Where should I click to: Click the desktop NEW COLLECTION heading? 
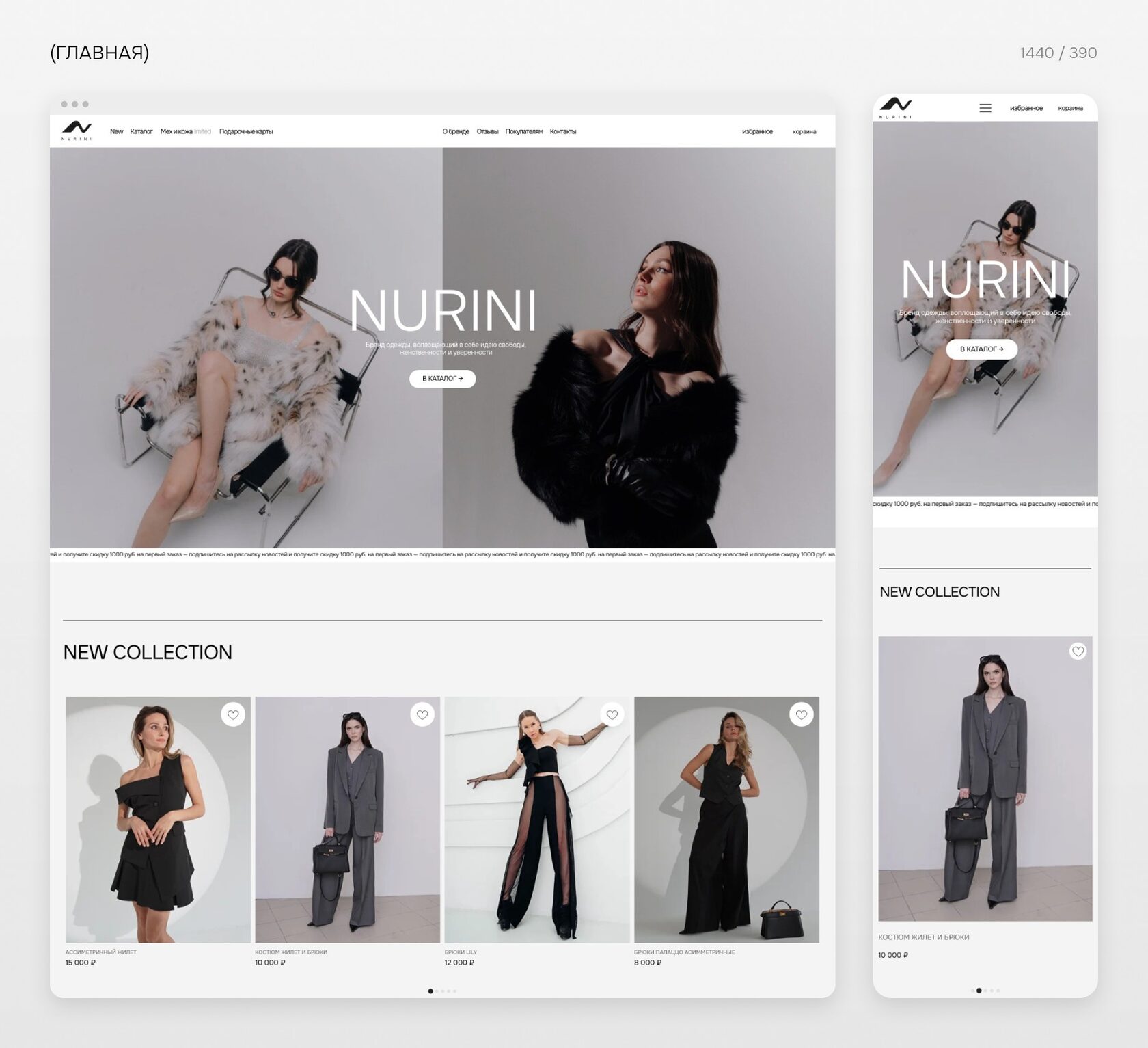tap(148, 652)
